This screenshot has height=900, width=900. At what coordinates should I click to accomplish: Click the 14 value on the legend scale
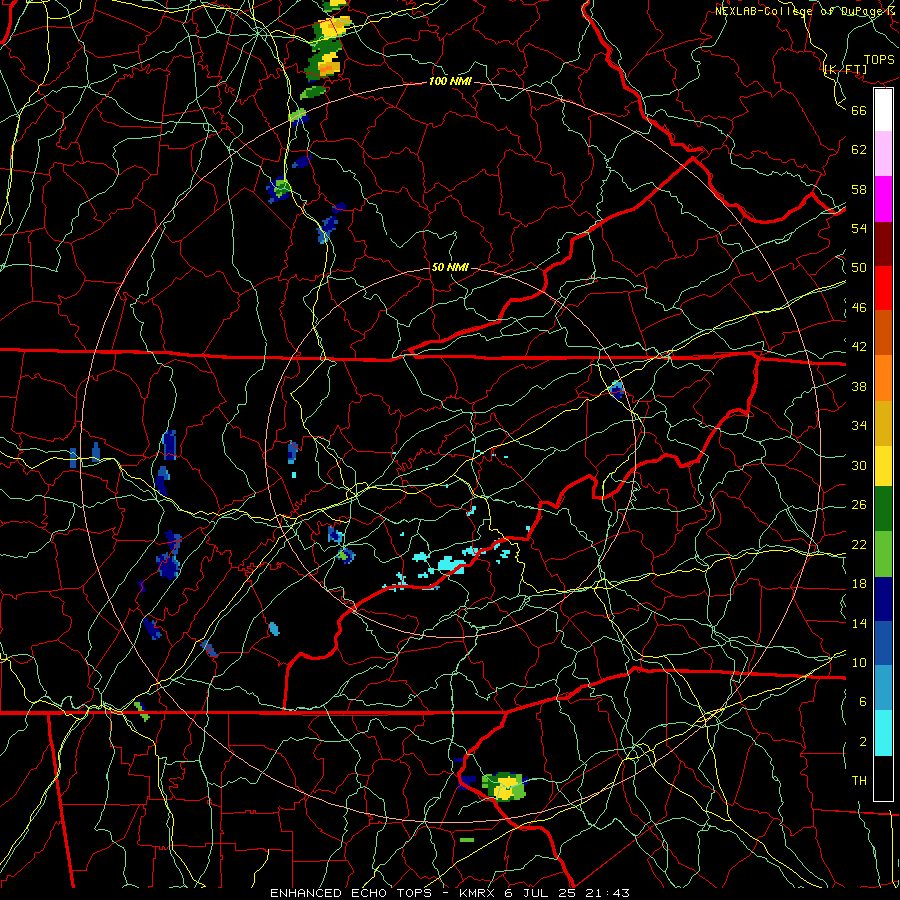(x=859, y=623)
